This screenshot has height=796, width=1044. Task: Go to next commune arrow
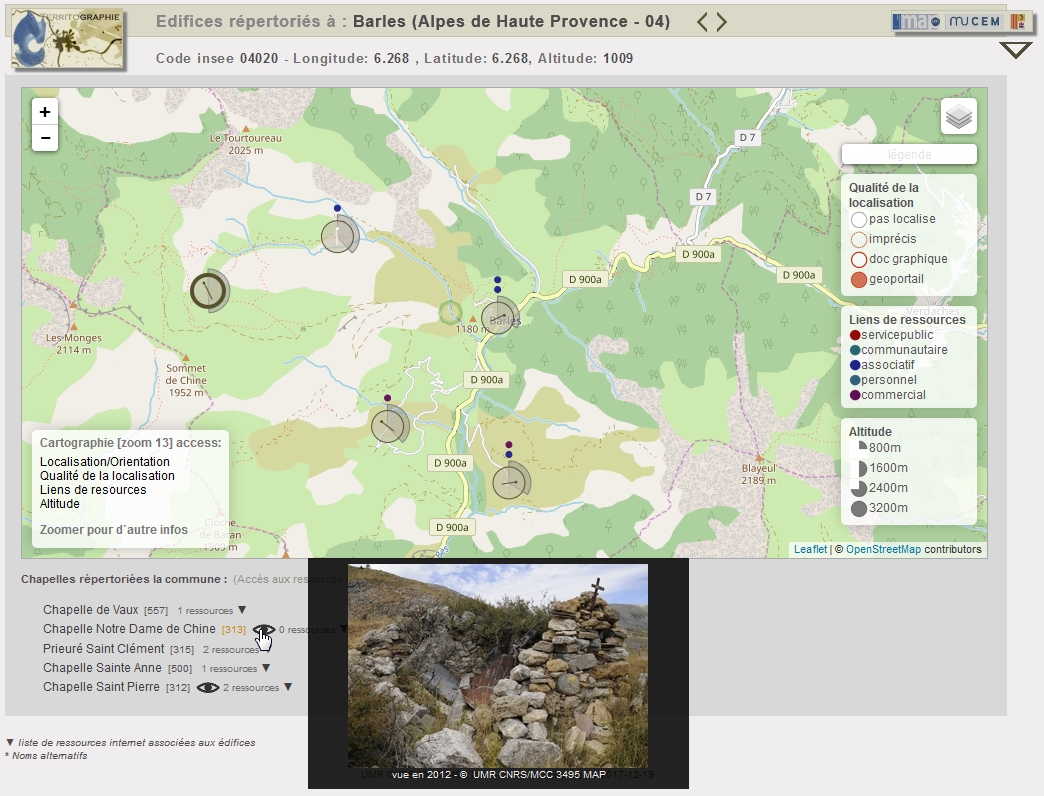click(722, 22)
